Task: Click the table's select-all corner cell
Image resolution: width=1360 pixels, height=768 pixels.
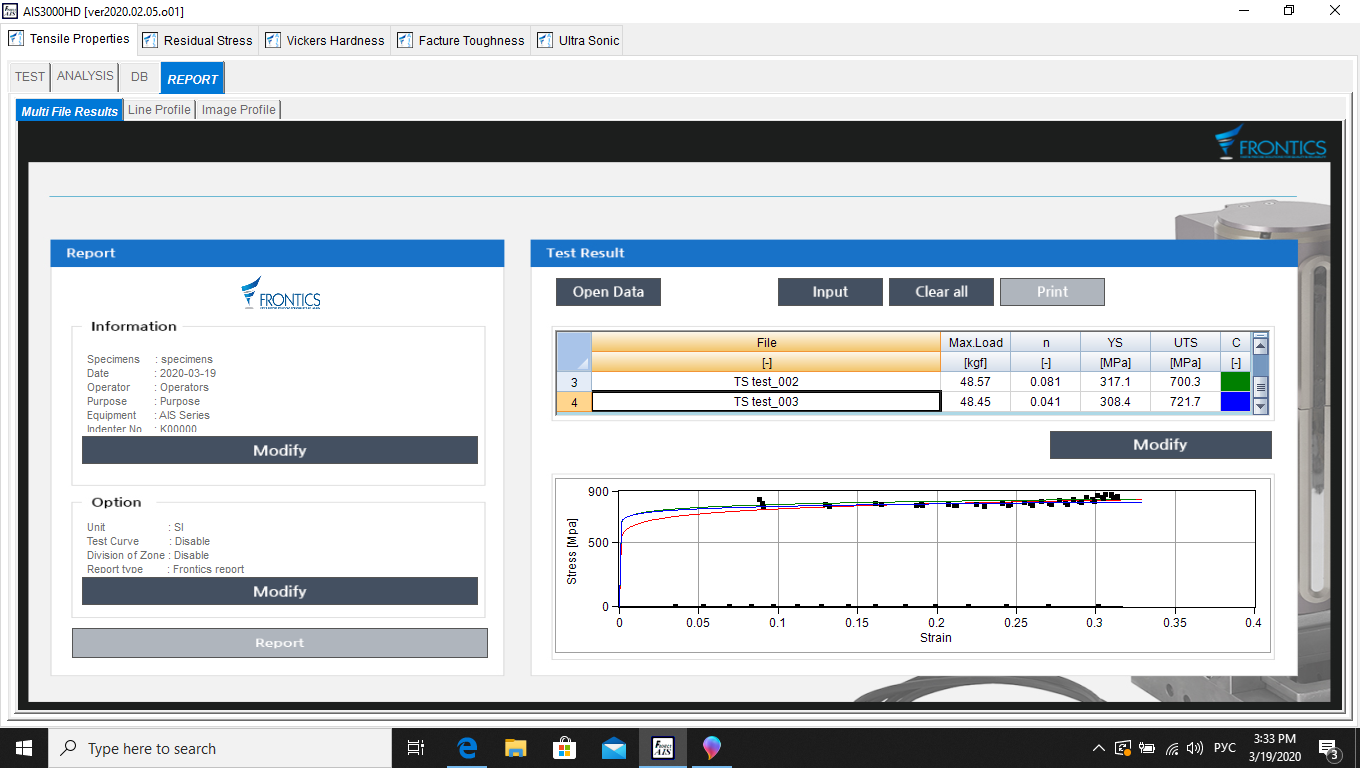Action: 574,352
